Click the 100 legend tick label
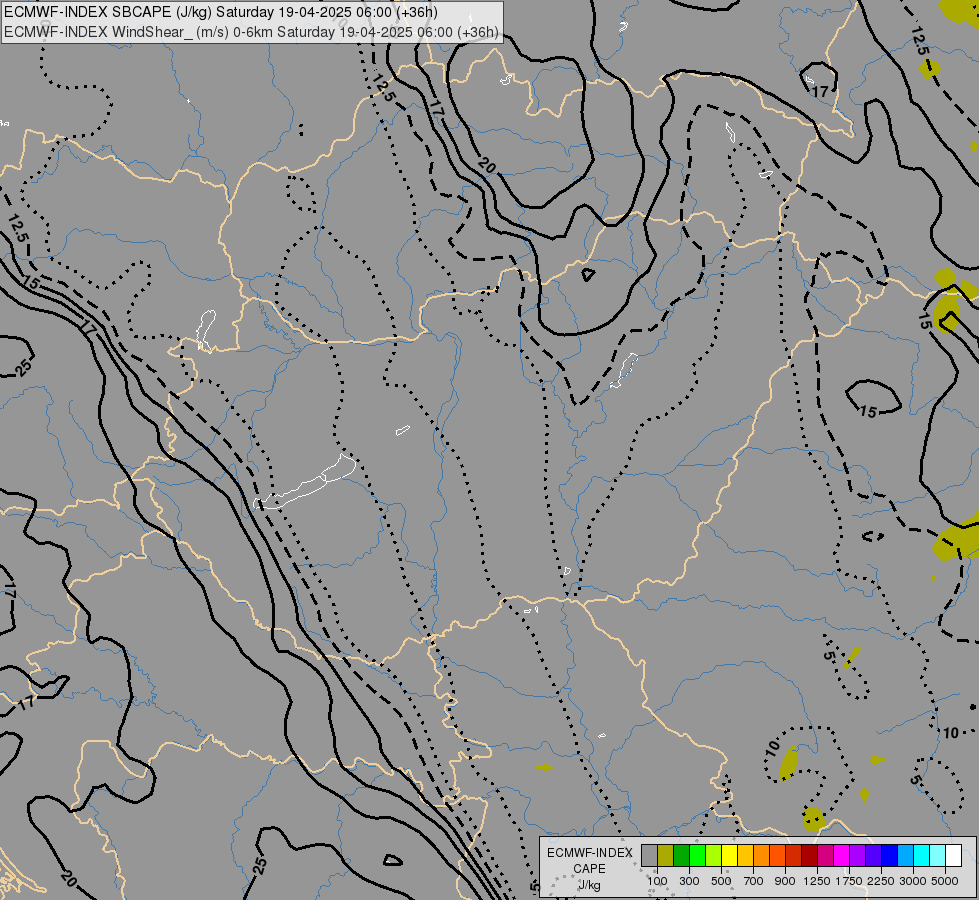 click(x=657, y=881)
